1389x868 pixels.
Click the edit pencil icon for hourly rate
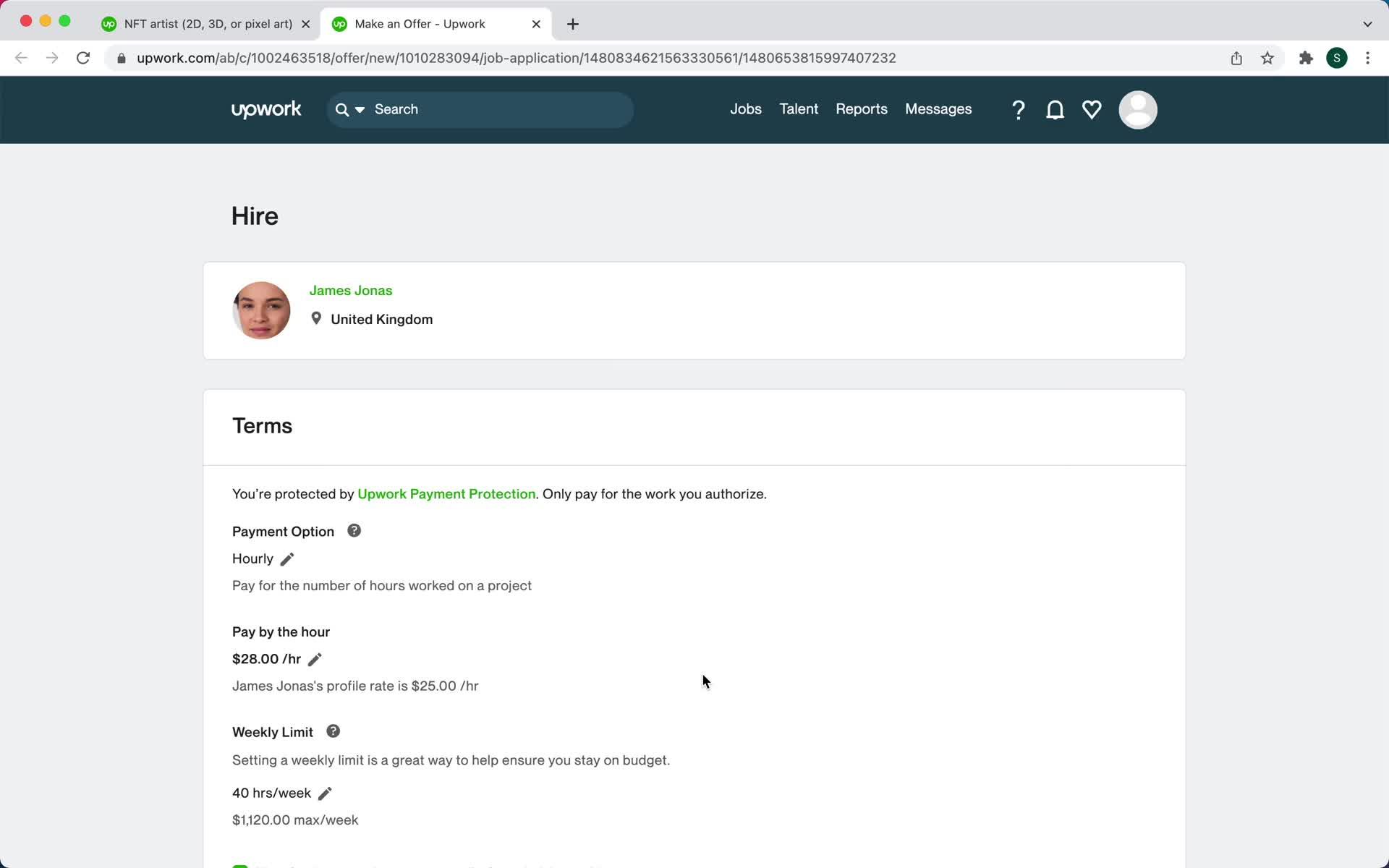point(315,659)
